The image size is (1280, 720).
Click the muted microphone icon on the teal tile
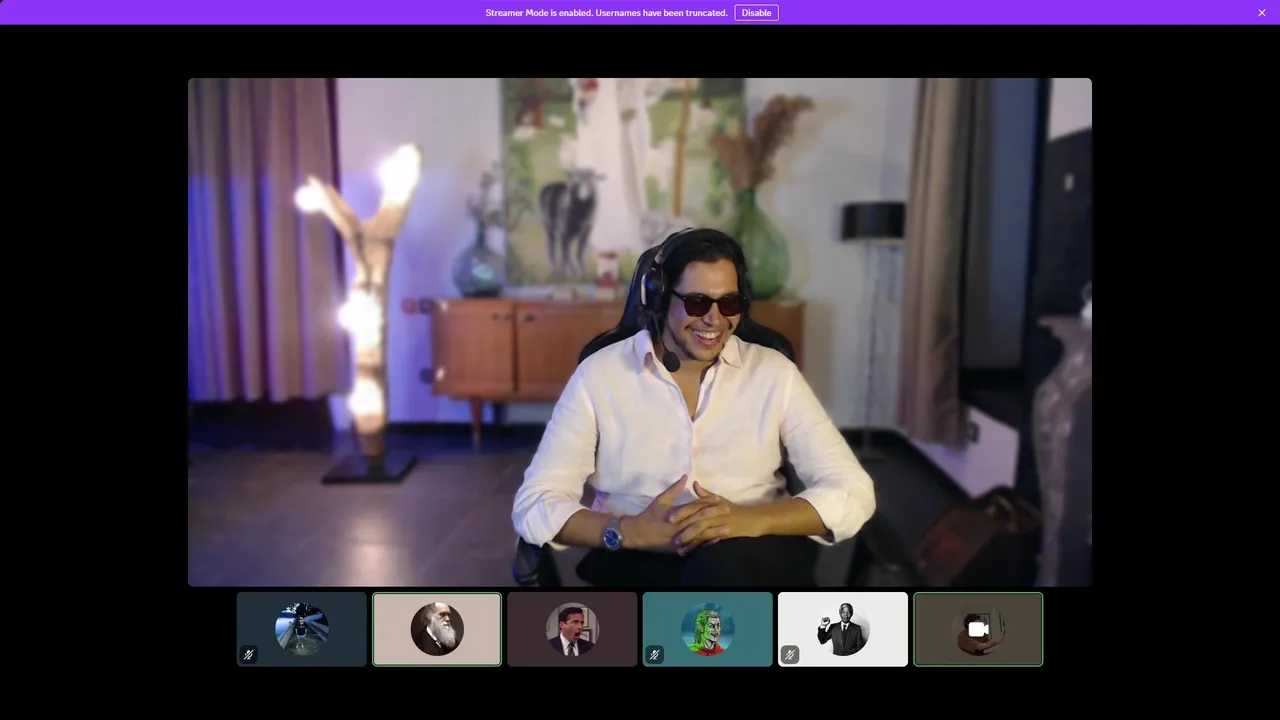pos(654,655)
